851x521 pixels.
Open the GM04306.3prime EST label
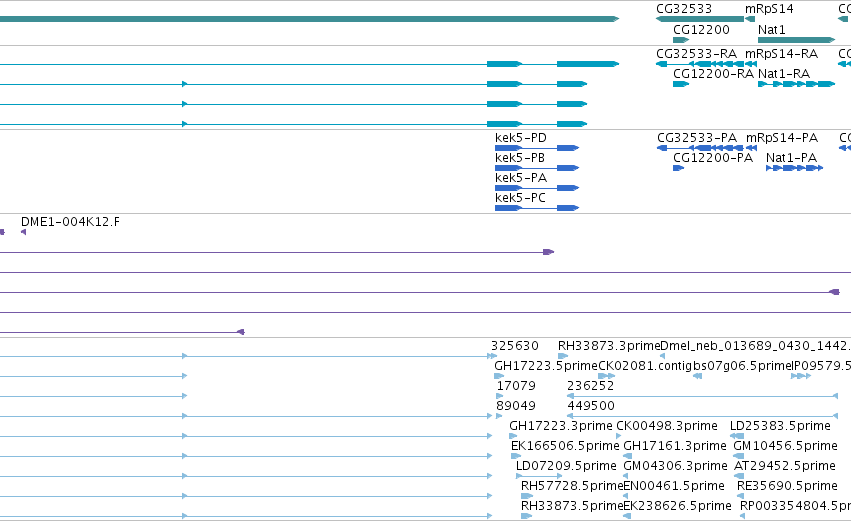coord(675,467)
